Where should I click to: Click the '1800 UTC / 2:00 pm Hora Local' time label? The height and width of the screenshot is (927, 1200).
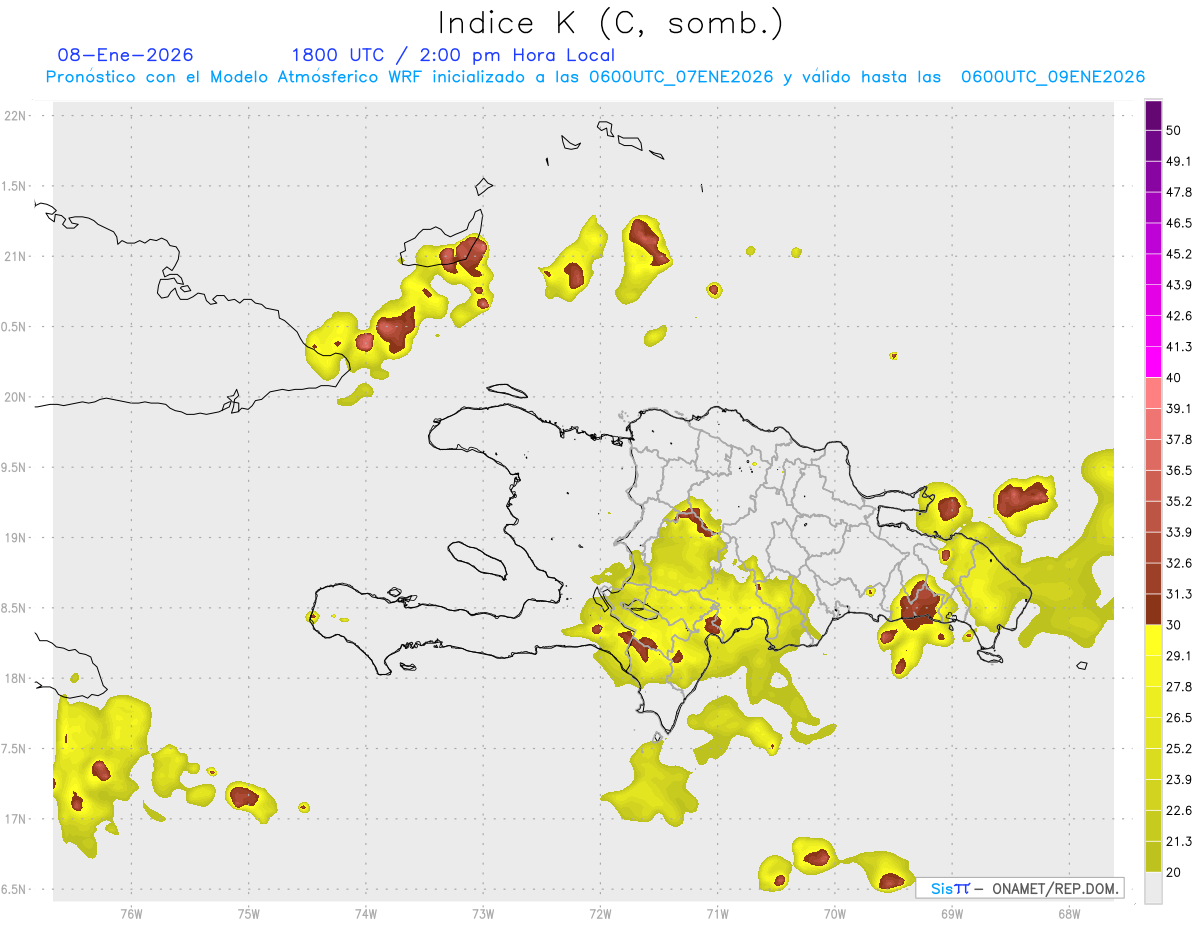[x=453, y=55]
